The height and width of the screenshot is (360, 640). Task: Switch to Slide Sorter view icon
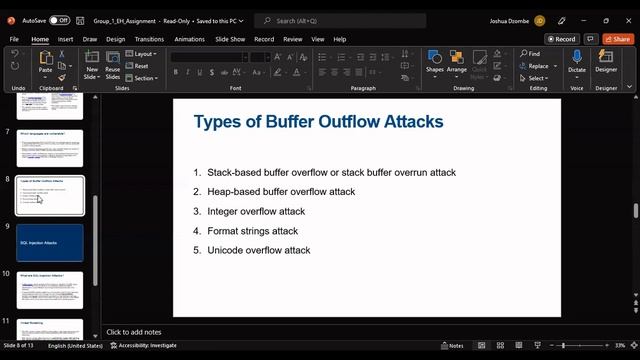coord(500,346)
